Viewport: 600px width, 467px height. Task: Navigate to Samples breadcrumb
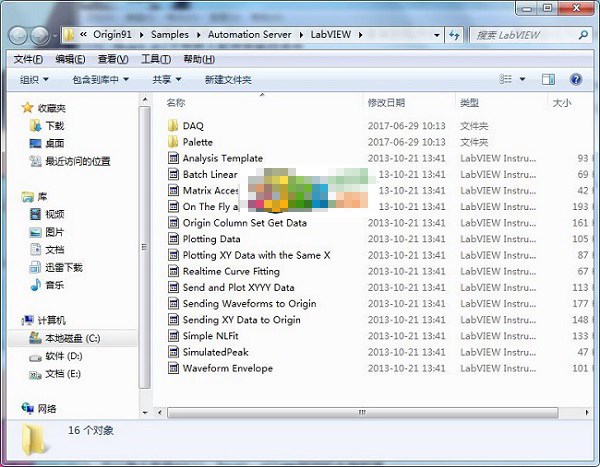pyautogui.click(x=170, y=34)
